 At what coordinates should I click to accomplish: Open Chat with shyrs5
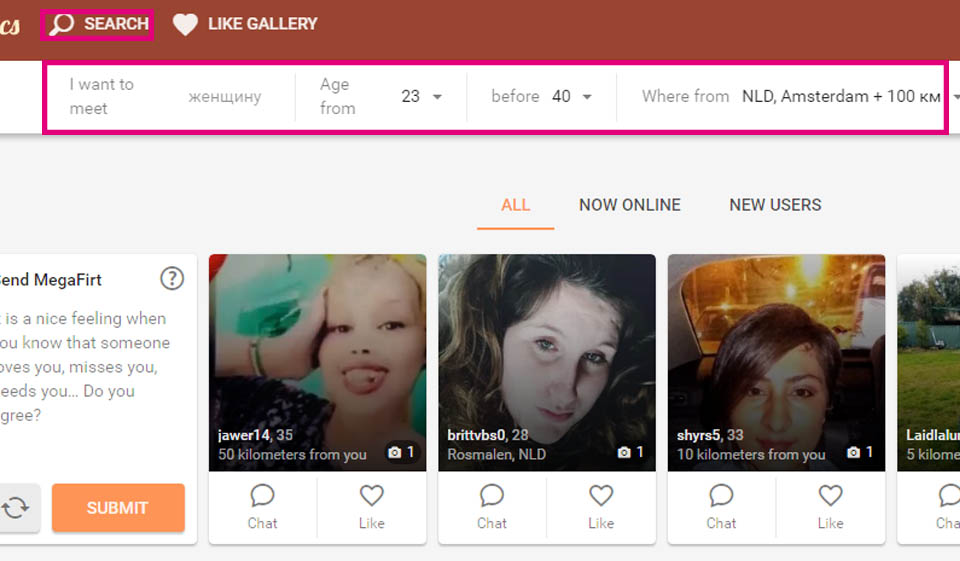[721, 506]
